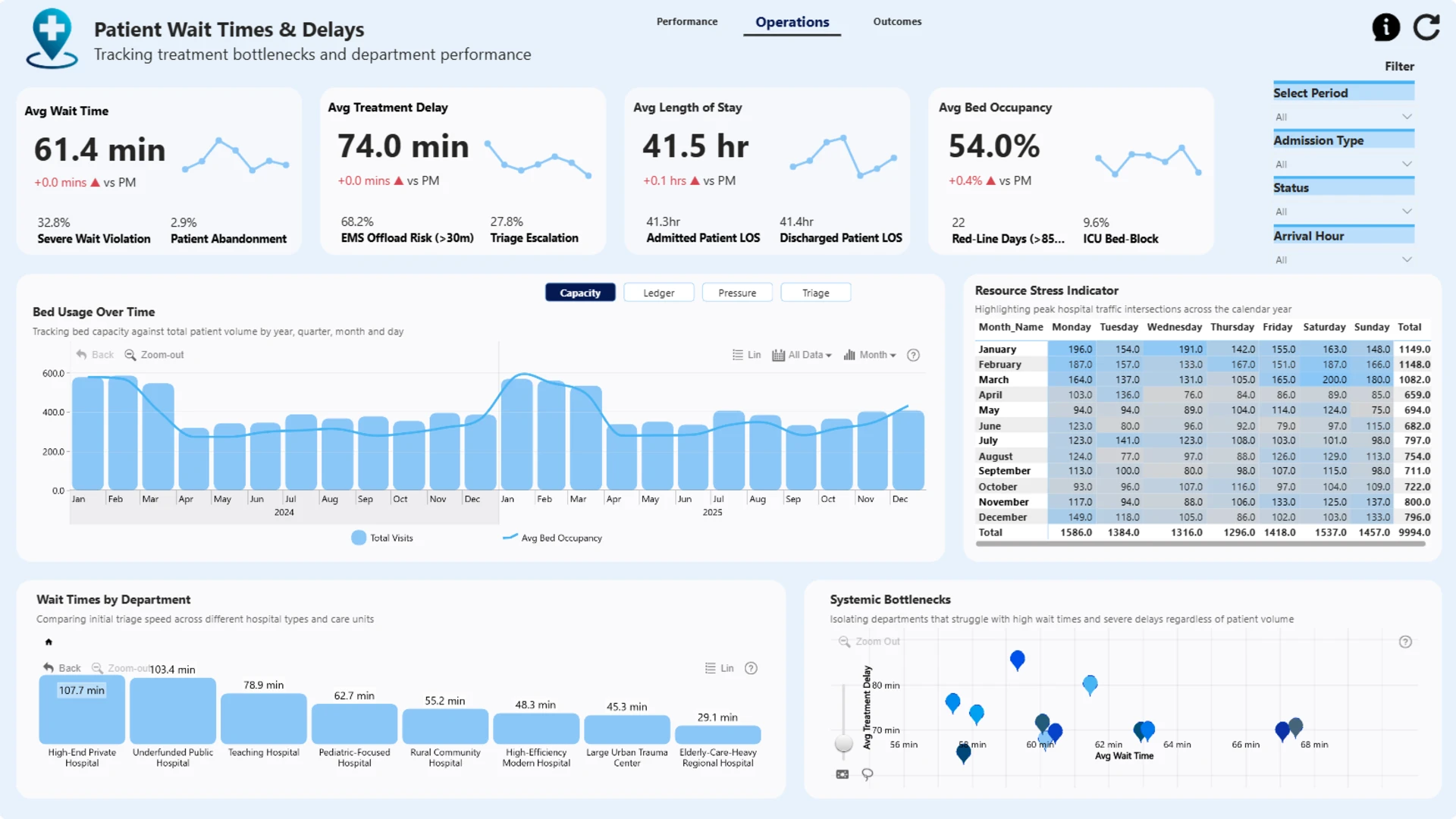Image resolution: width=1456 pixels, height=819 pixels.
Task: Click the High-End Private Hospital bar
Action: click(82, 710)
